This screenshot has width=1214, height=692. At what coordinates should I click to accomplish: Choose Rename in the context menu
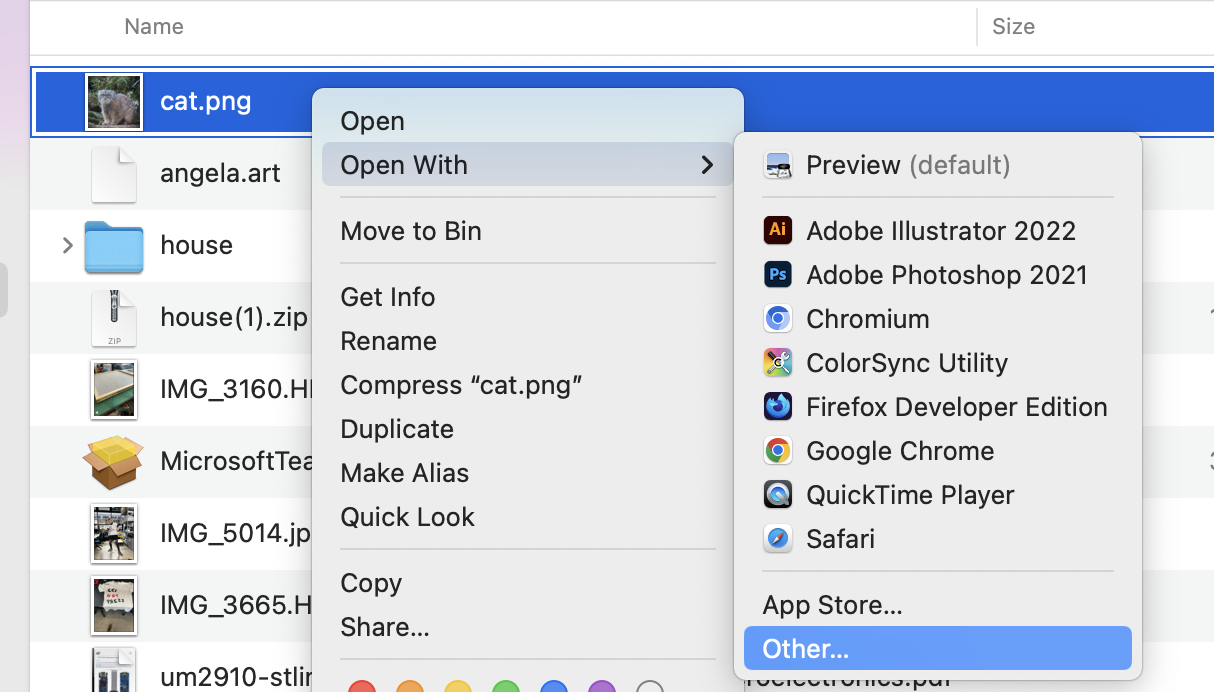click(528, 341)
